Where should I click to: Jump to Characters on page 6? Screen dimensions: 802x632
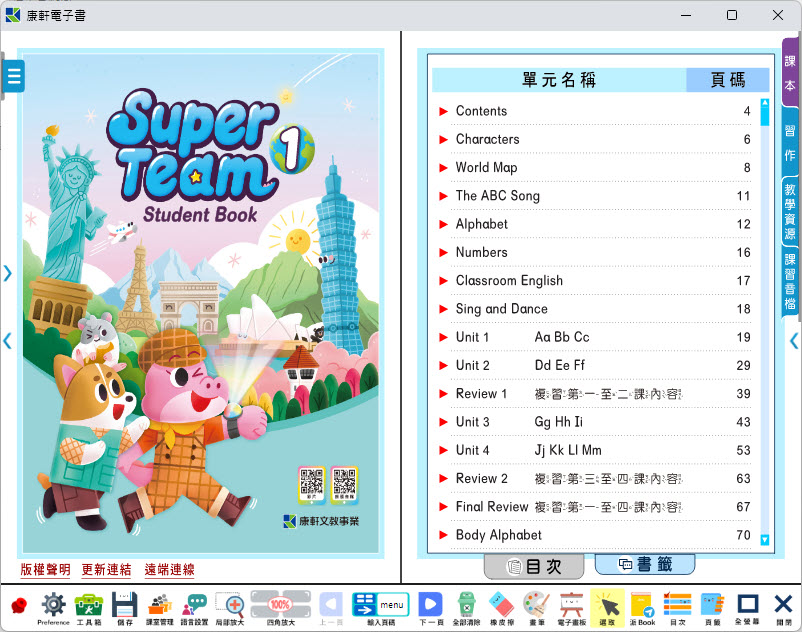click(x=595, y=139)
